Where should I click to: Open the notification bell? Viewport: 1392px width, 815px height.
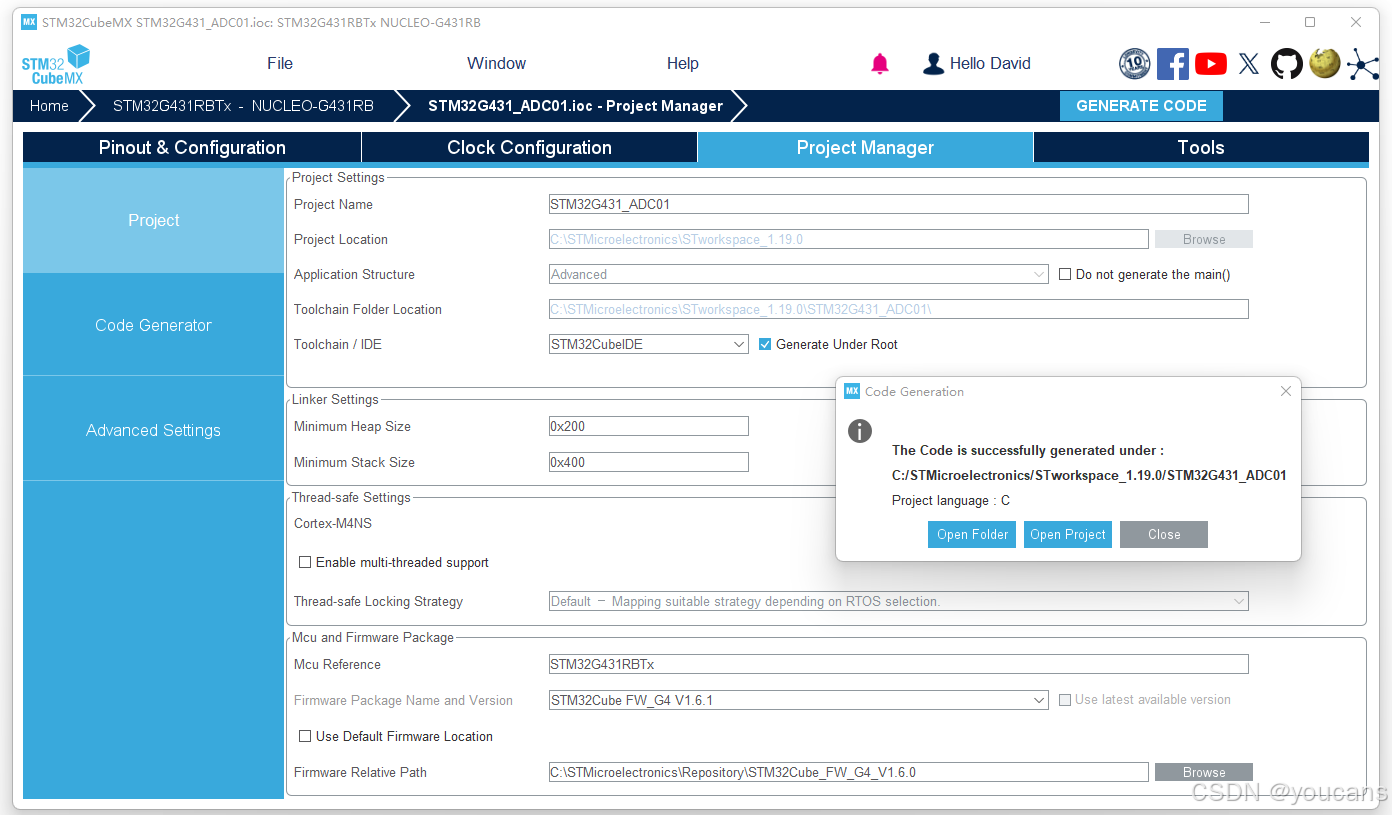(880, 64)
